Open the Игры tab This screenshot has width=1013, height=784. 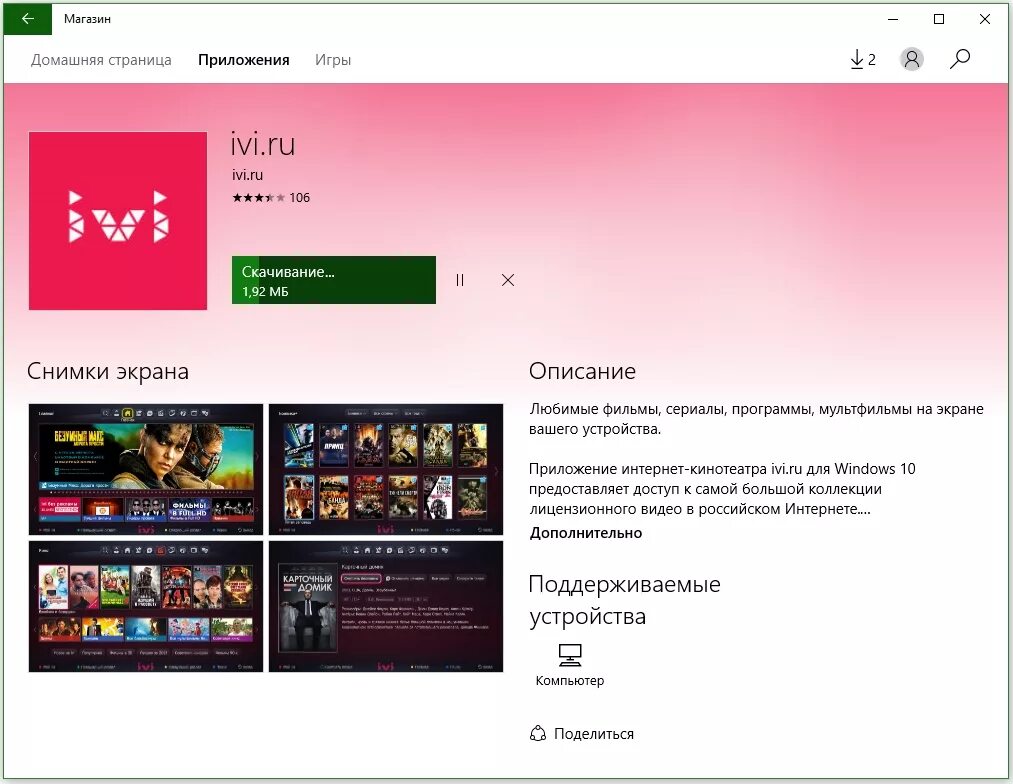click(x=333, y=60)
